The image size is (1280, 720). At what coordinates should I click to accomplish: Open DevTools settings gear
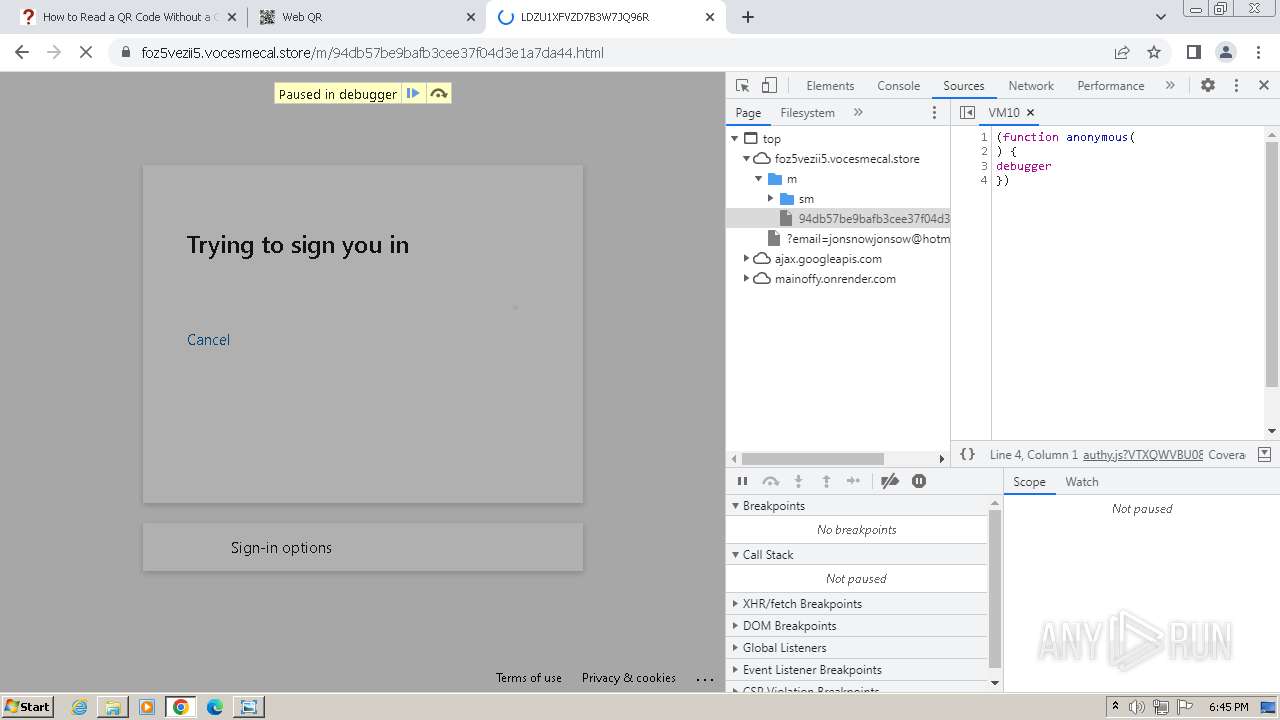pyautogui.click(x=1208, y=86)
